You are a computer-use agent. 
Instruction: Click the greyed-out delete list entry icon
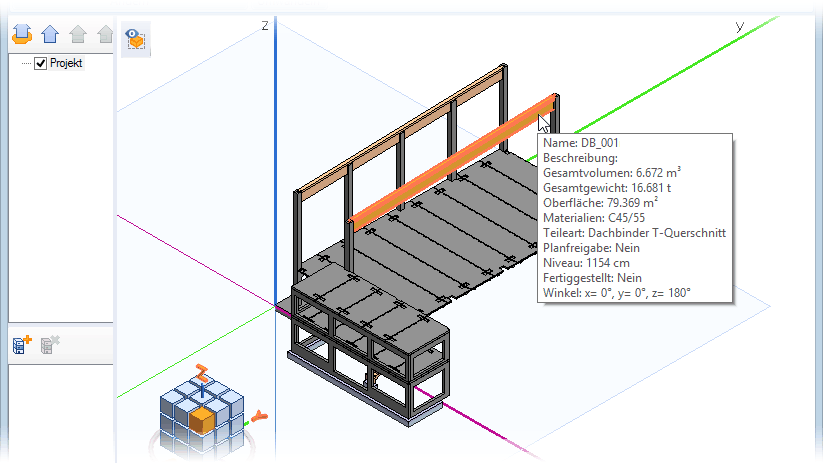pos(50,345)
